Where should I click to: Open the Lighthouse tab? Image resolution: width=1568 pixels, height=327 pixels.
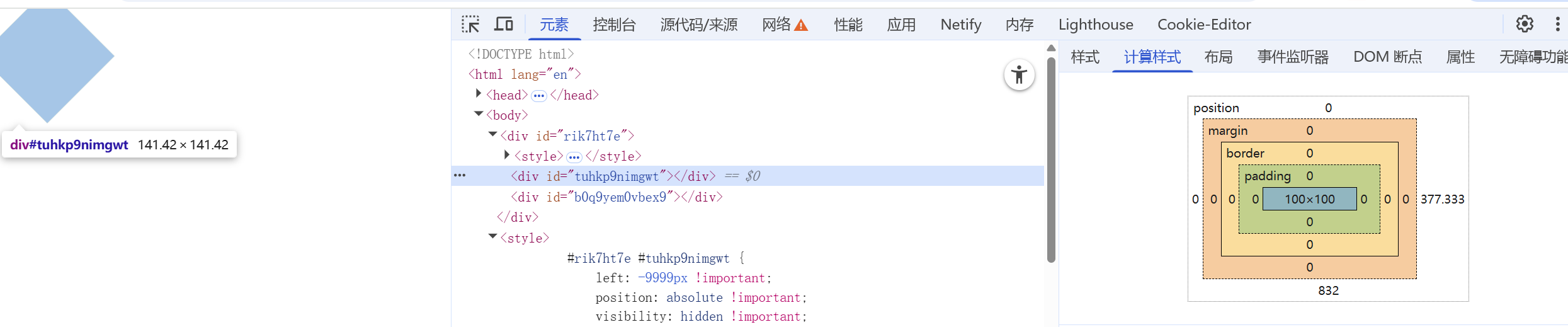[1095, 25]
